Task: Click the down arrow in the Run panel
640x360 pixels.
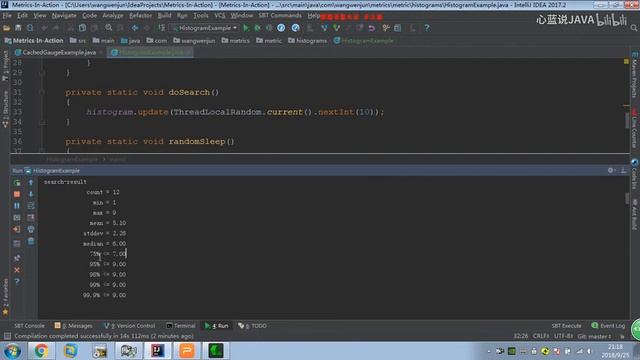Action: click(x=31, y=194)
